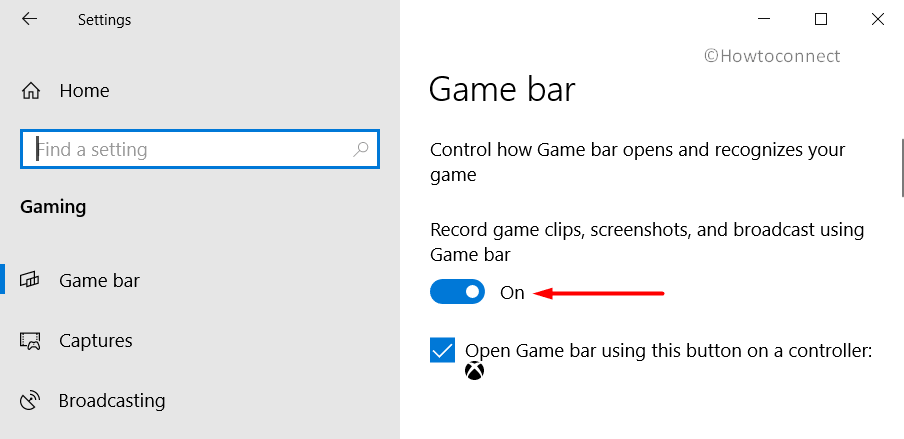Click the Game bar sidebar icon
The height and width of the screenshot is (439, 904).
point(29,280)
